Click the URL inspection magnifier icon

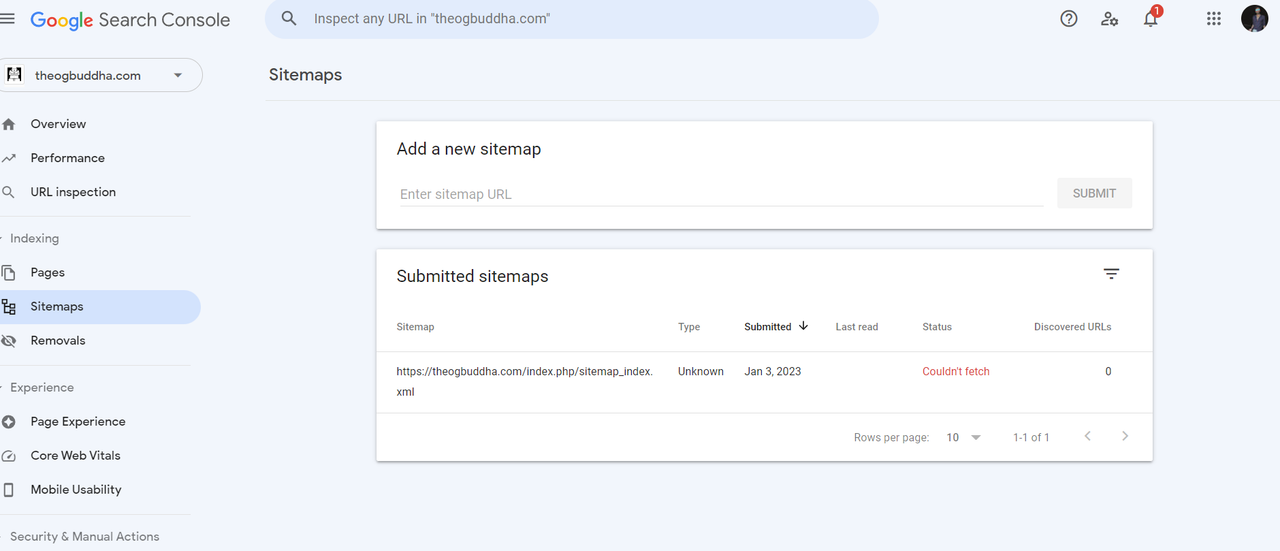(9, 192)
